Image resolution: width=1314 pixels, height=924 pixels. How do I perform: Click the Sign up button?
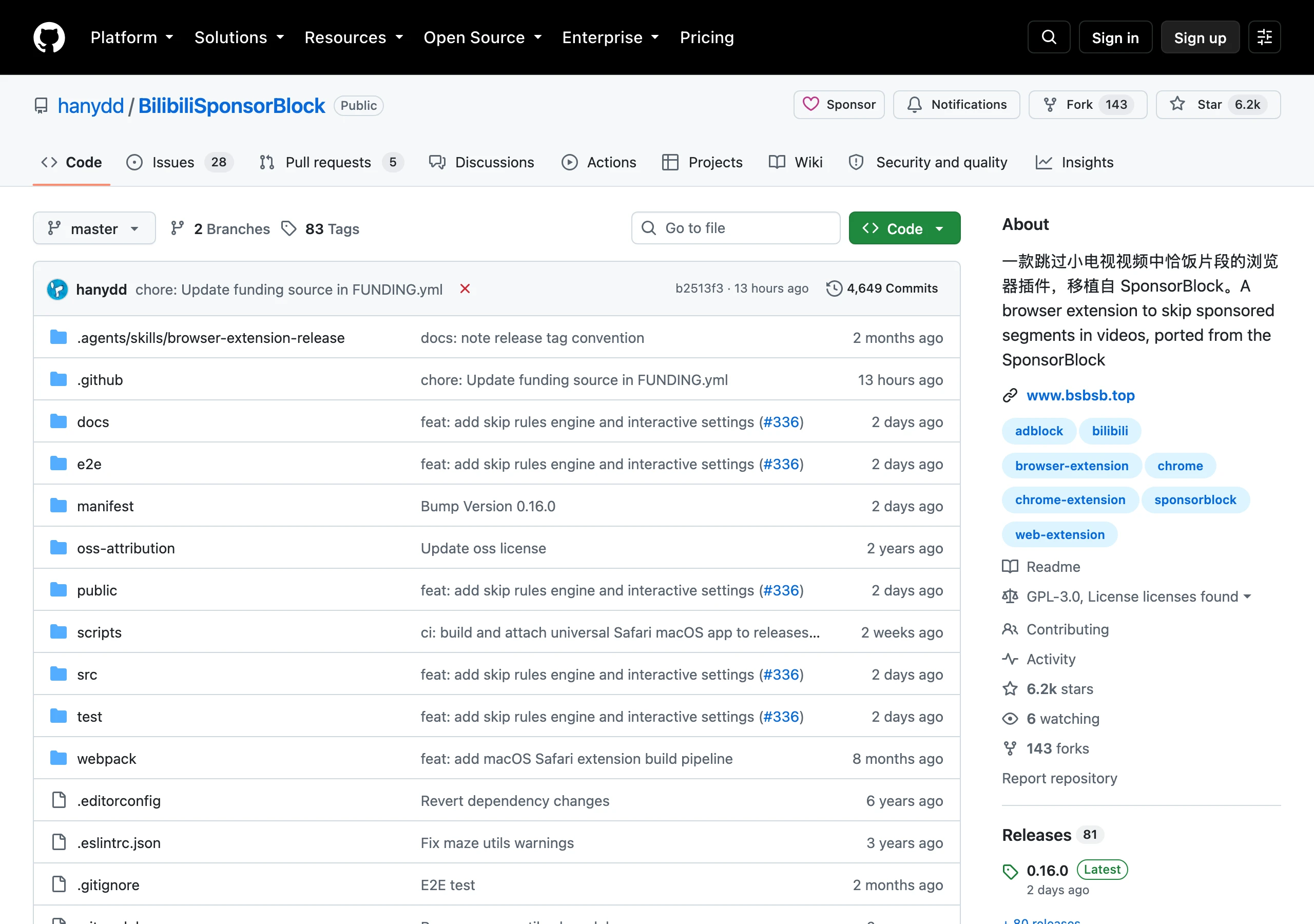tap(1200, 37)
